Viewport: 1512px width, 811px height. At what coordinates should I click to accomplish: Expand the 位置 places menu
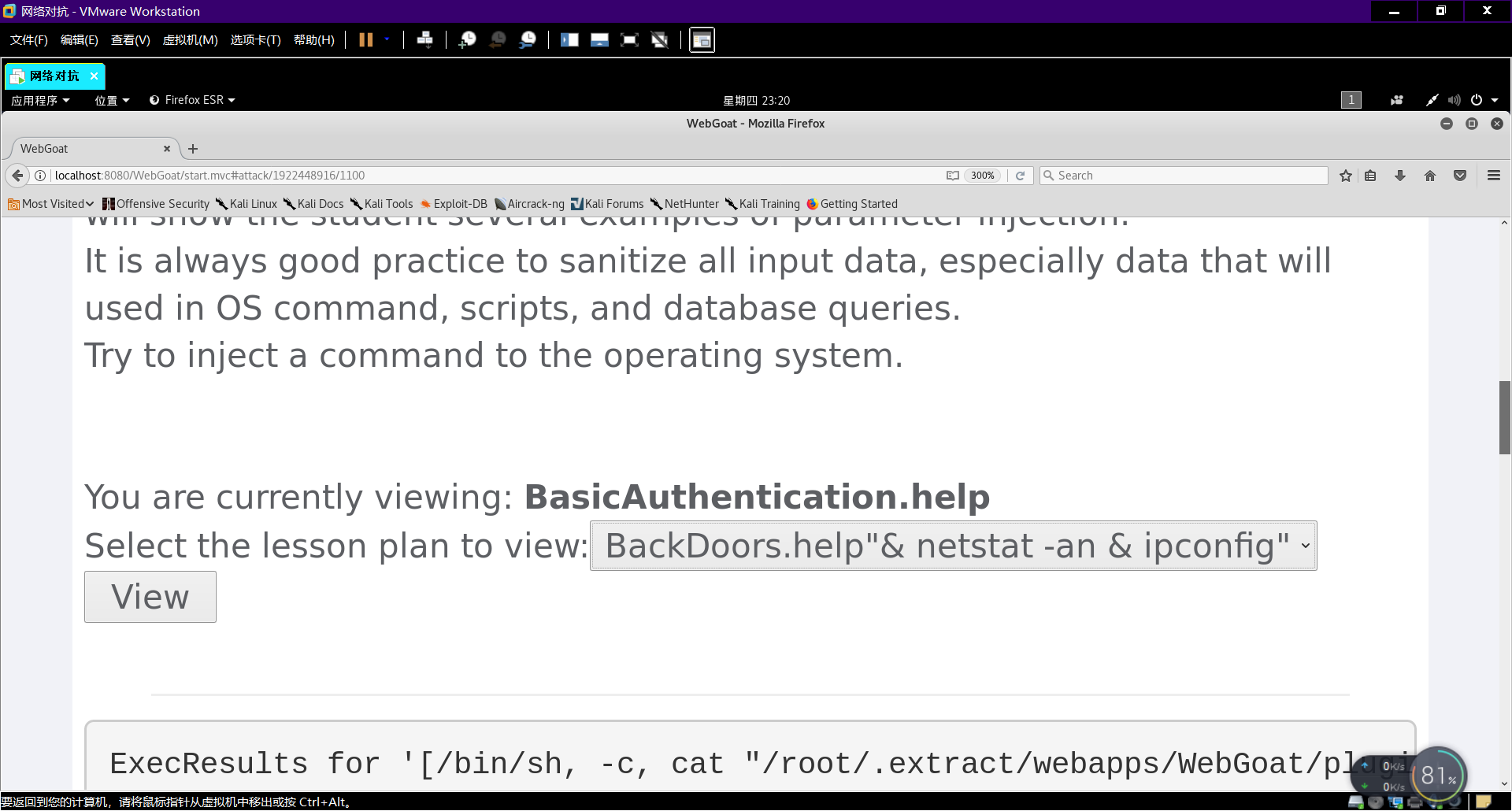point(112,100)
